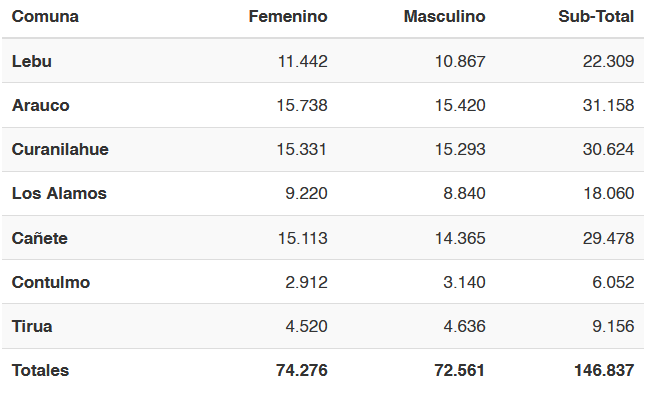Image resolution: width=649 pixels, height=394 pixels.
Task: Click Contulmo's Femenino value 2.912
Action: click(x=306, y=282)
